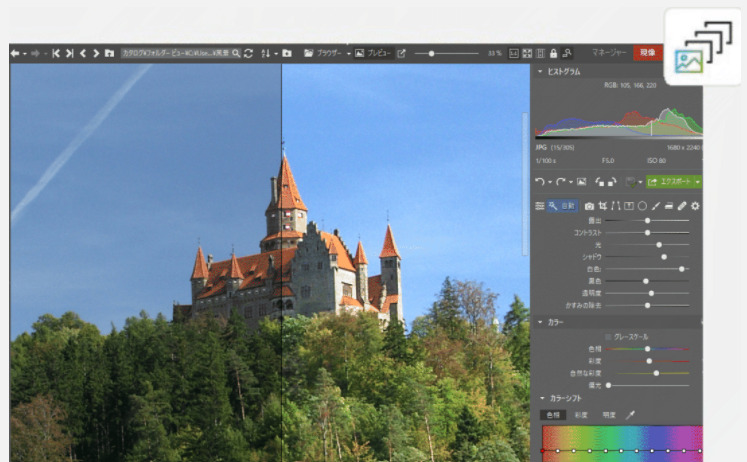Open the develop settings gear icon
747x462 pixels.
[x=695, y=206]
